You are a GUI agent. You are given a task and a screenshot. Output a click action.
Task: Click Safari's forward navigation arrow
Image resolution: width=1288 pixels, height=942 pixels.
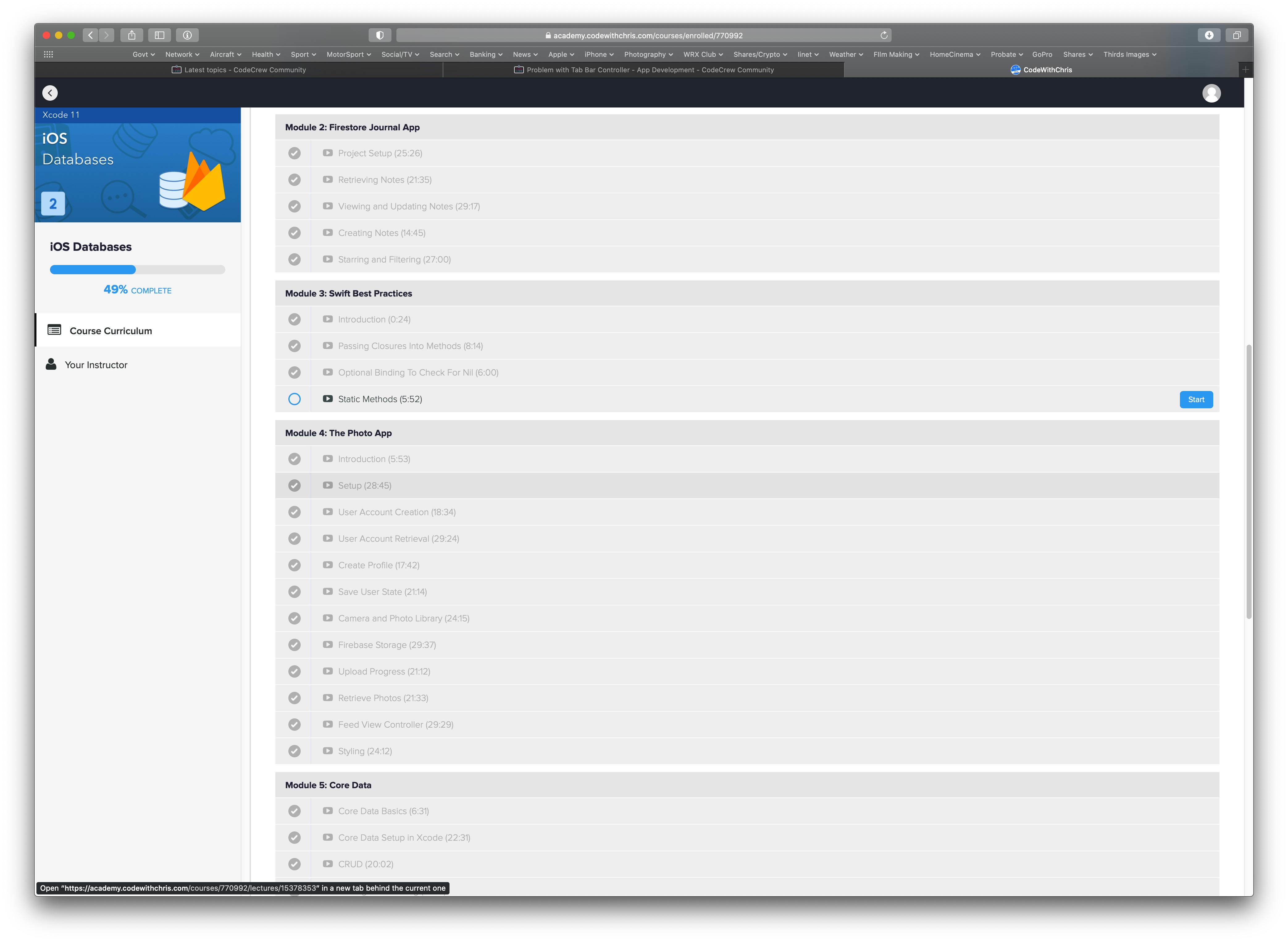click(107, 35)
